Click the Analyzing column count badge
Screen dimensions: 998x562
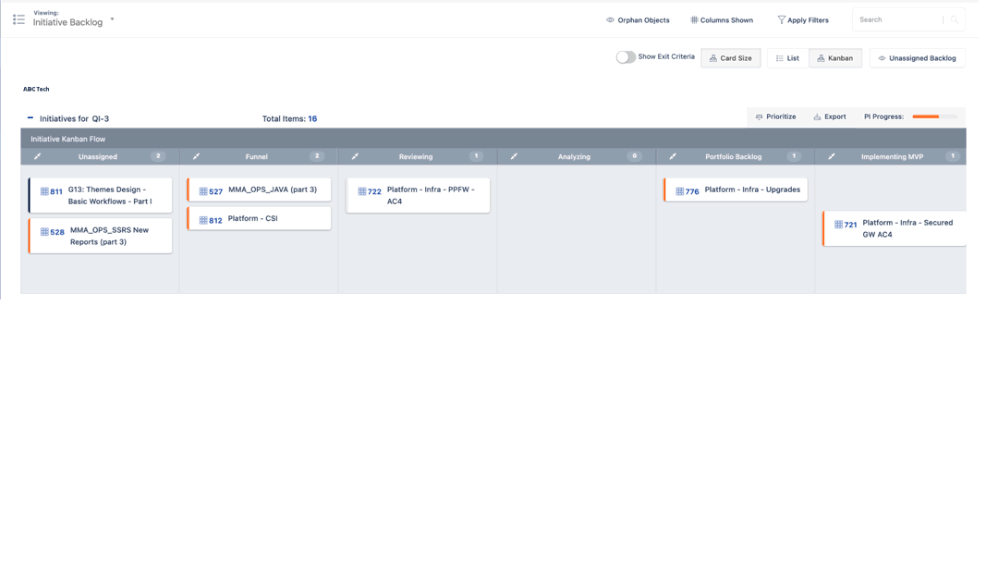point(635,157)
